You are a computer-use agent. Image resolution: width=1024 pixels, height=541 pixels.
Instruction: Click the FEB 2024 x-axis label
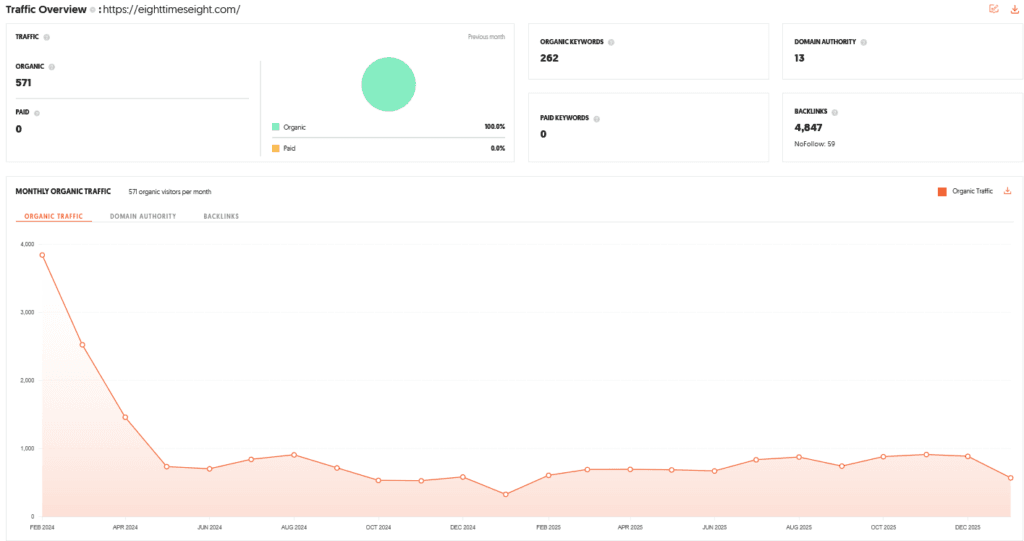(42, 527)
